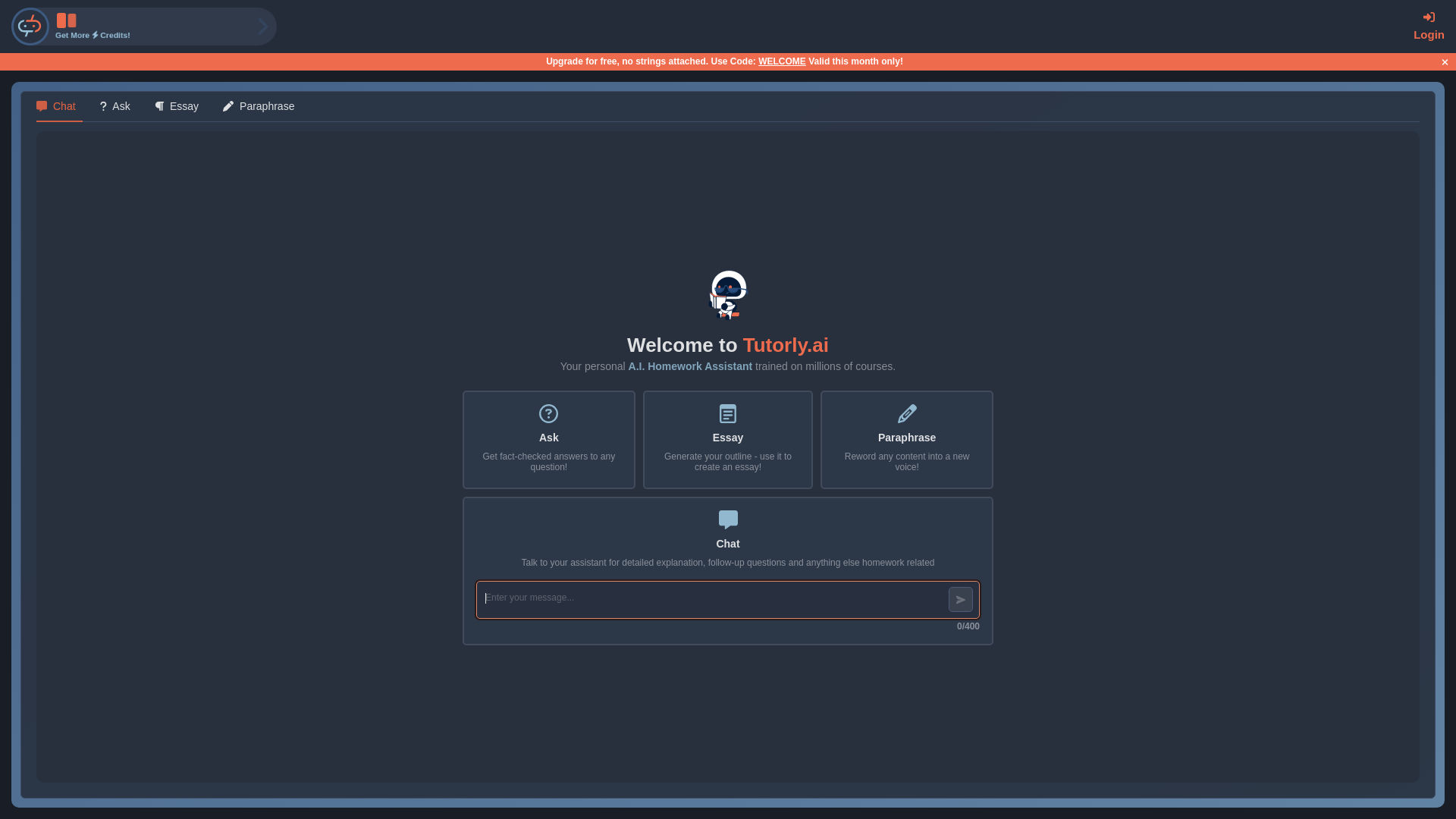
Task: Click the speech bubble icon in Chat tab
Action: point(42,106)
